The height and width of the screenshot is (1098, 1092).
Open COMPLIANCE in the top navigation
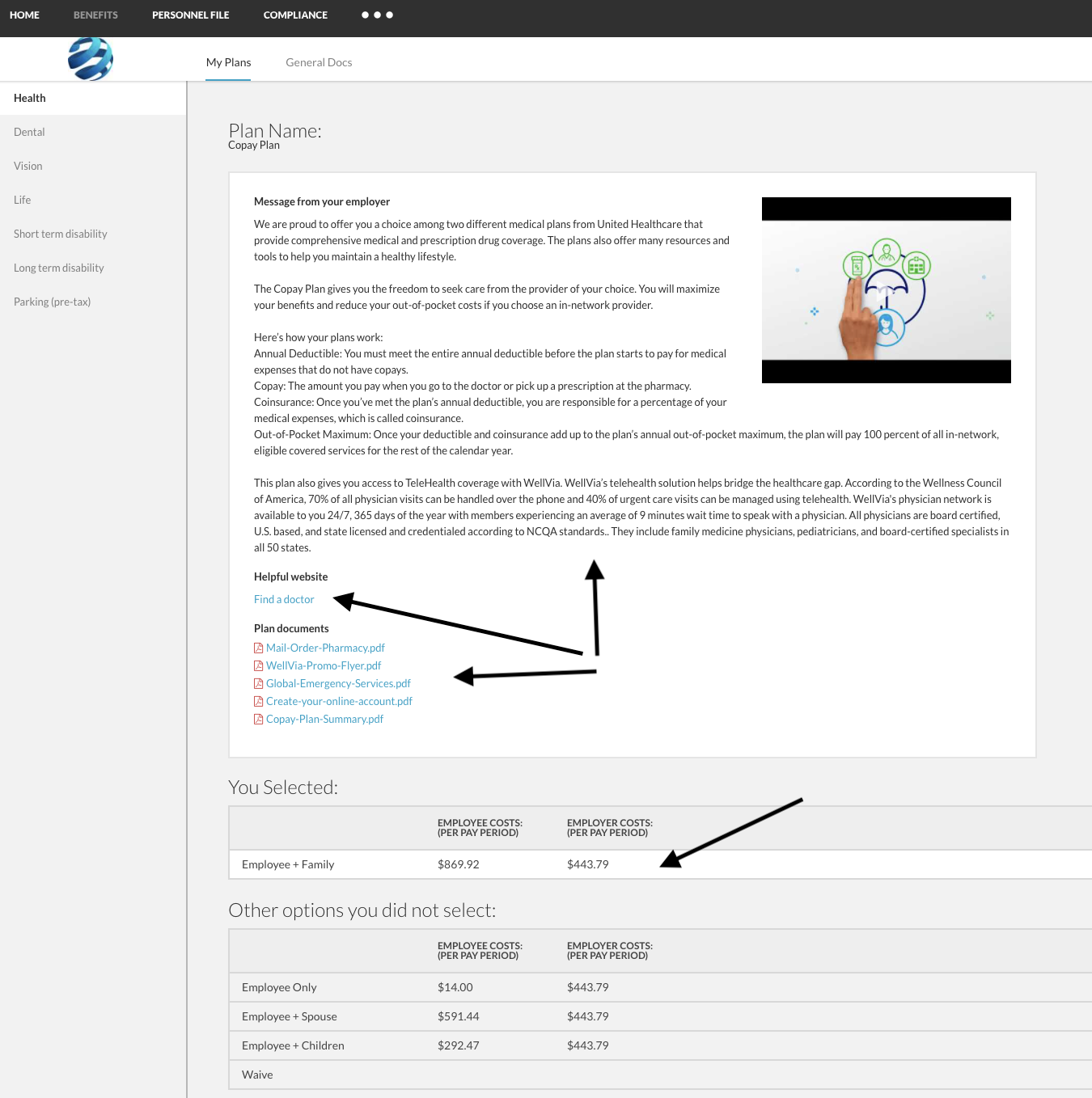295,15
